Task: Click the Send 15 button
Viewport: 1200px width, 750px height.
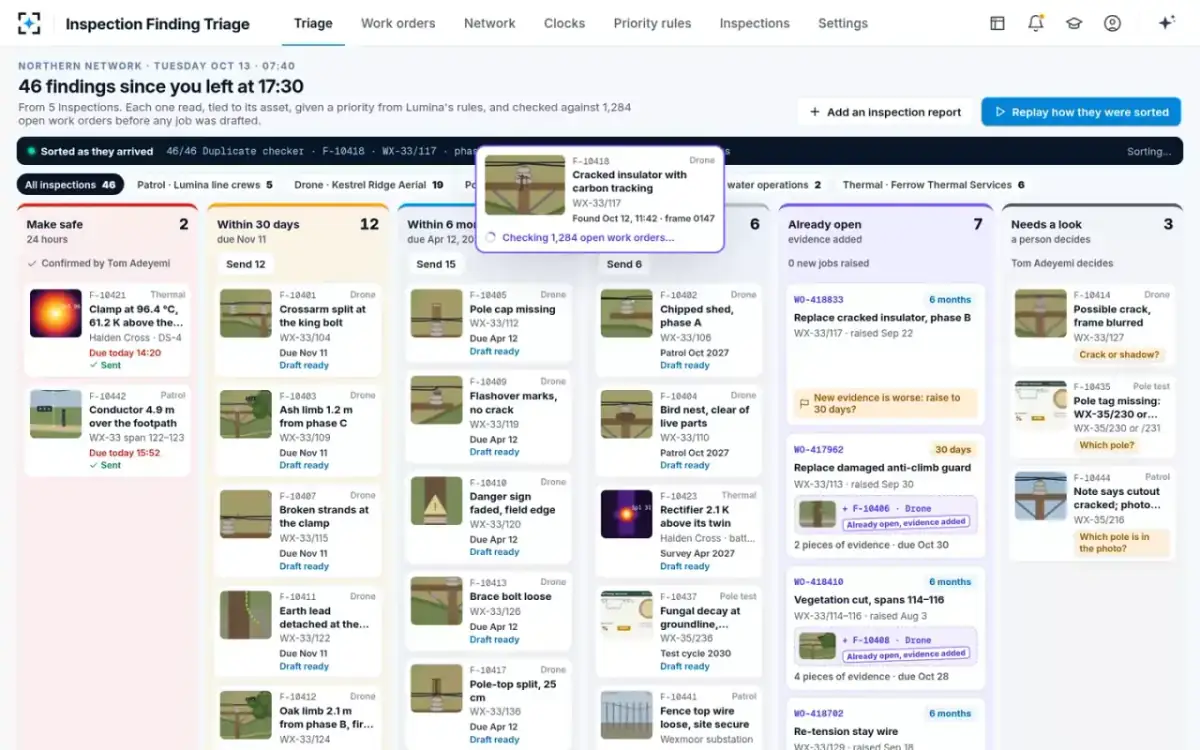Action: [436, 264]
